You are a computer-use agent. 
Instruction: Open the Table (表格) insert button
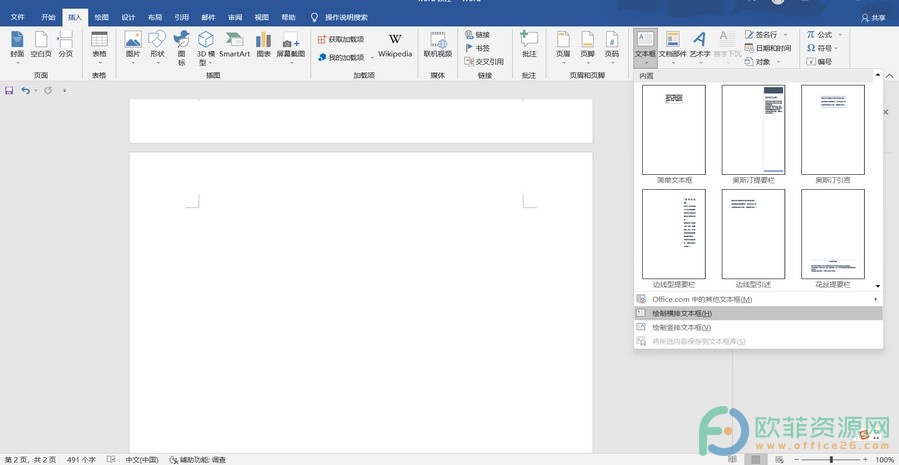tap(99, 47)
